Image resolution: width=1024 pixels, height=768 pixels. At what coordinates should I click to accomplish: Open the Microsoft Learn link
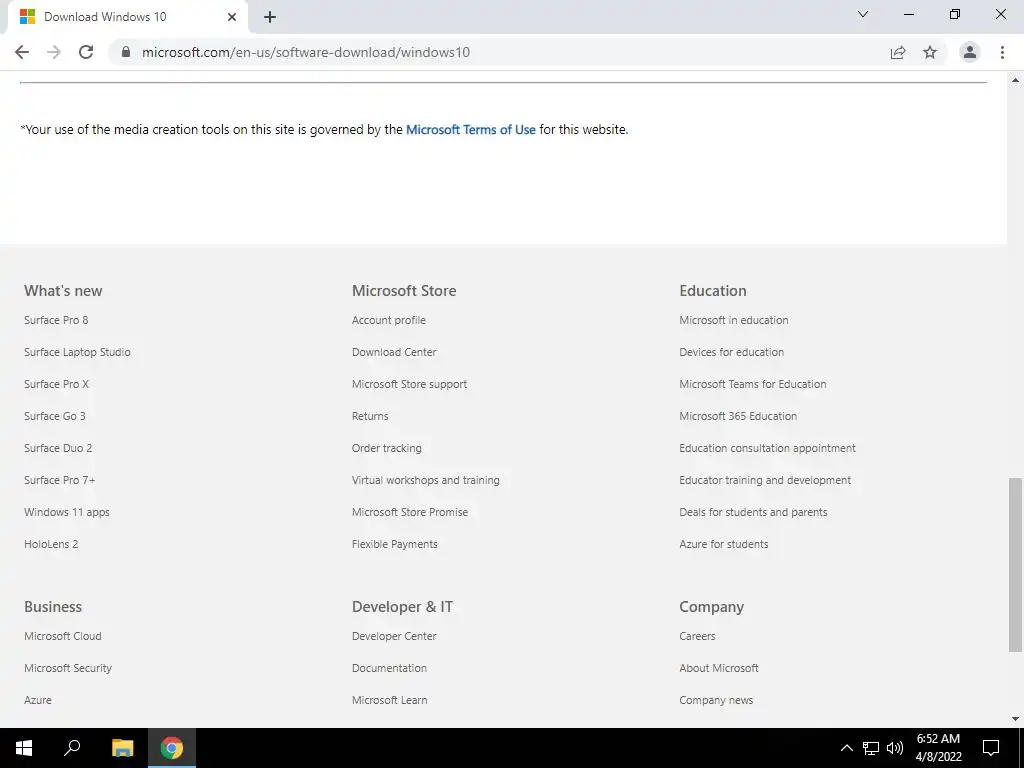(x=389, y=700)
